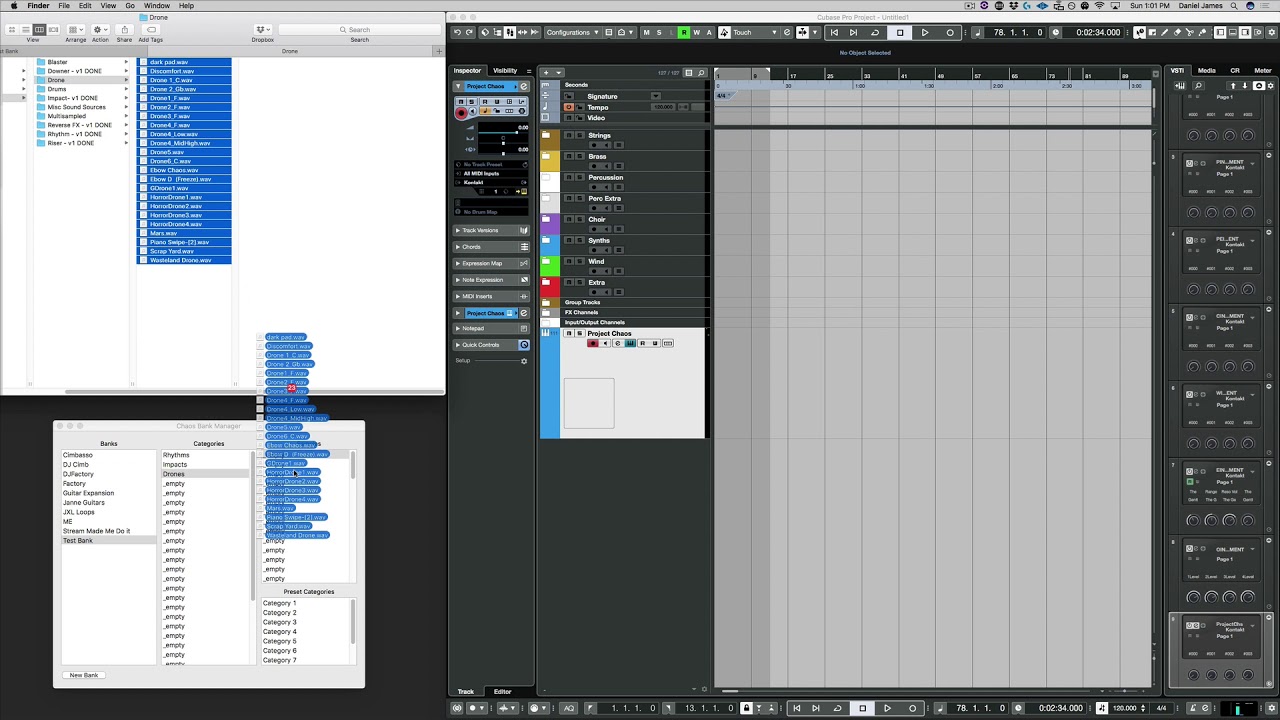Image resolution: width=1280 pixels, height=720 pixels.
Task: Click Stop button in top transport
Action: click(900, 32)
